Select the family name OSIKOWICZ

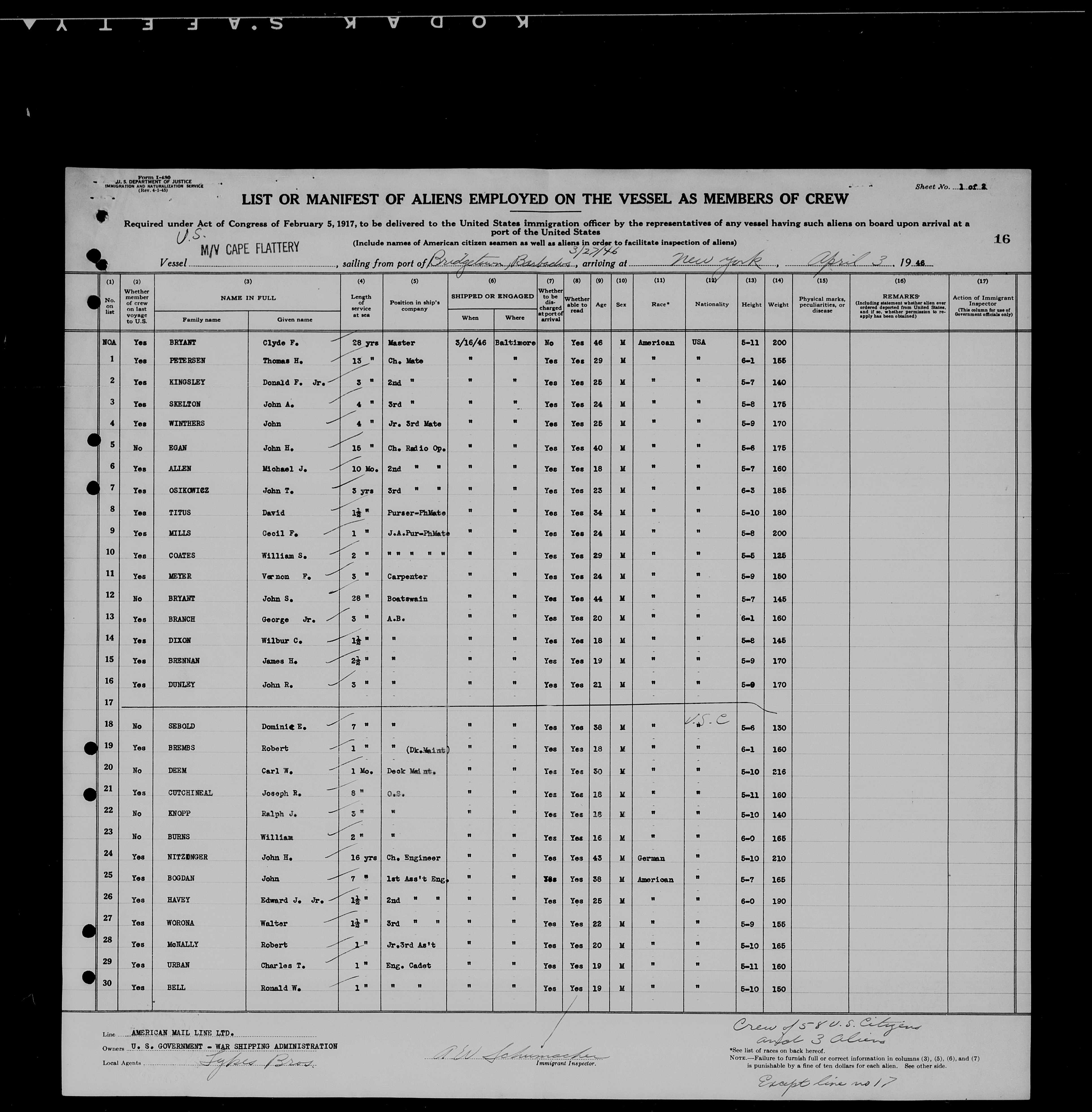tap(189, 491)
